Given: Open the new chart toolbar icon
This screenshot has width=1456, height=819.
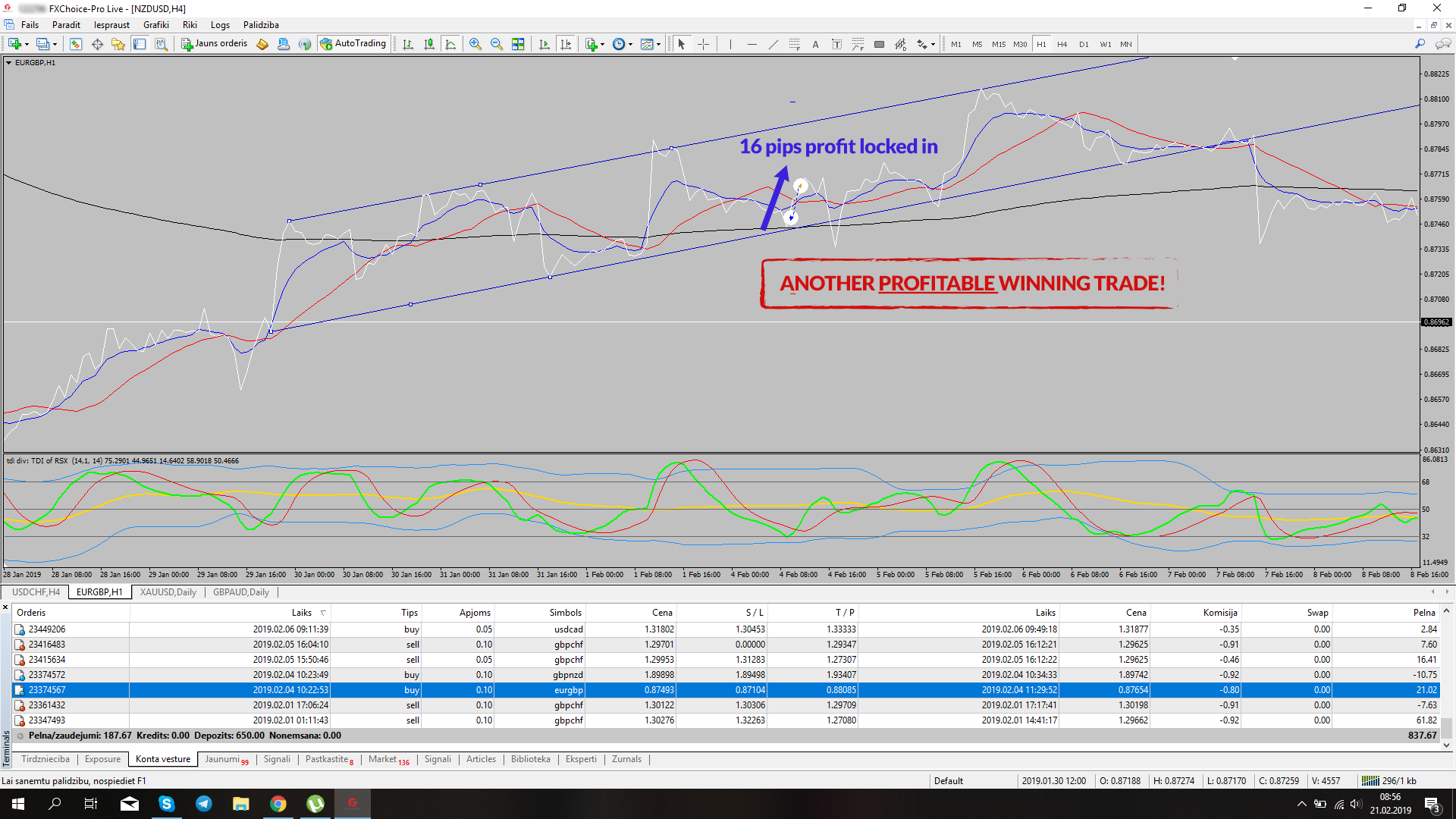Looking at the screenshot, I should tap(14, 44).
